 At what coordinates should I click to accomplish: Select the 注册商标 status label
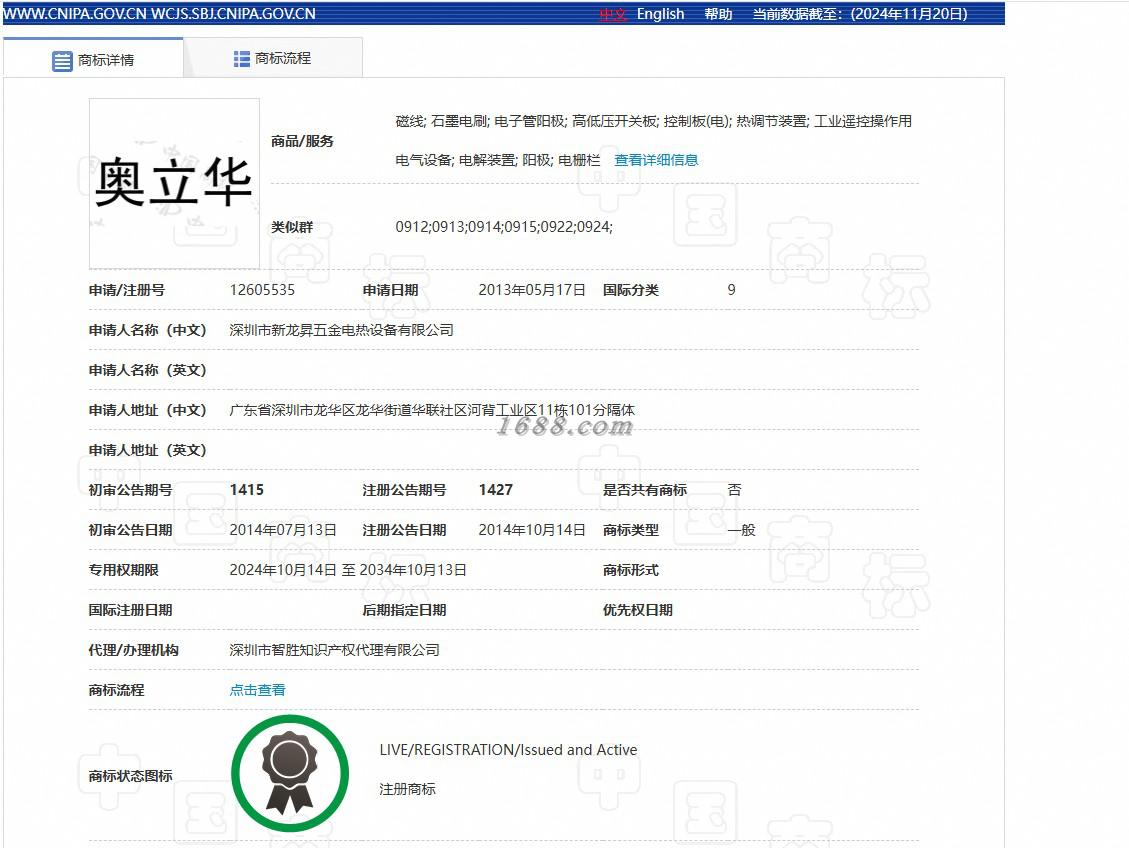point(408,789)
